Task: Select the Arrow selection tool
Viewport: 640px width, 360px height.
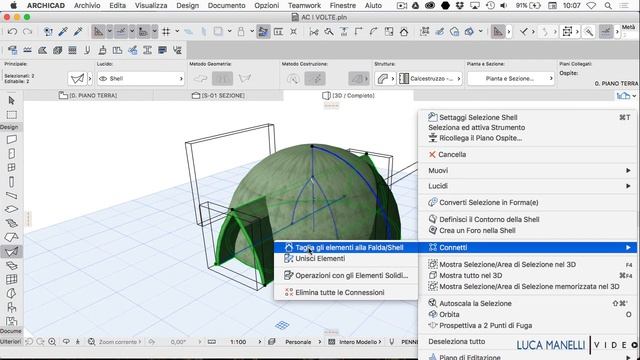Action: click(x=11, y=100)
